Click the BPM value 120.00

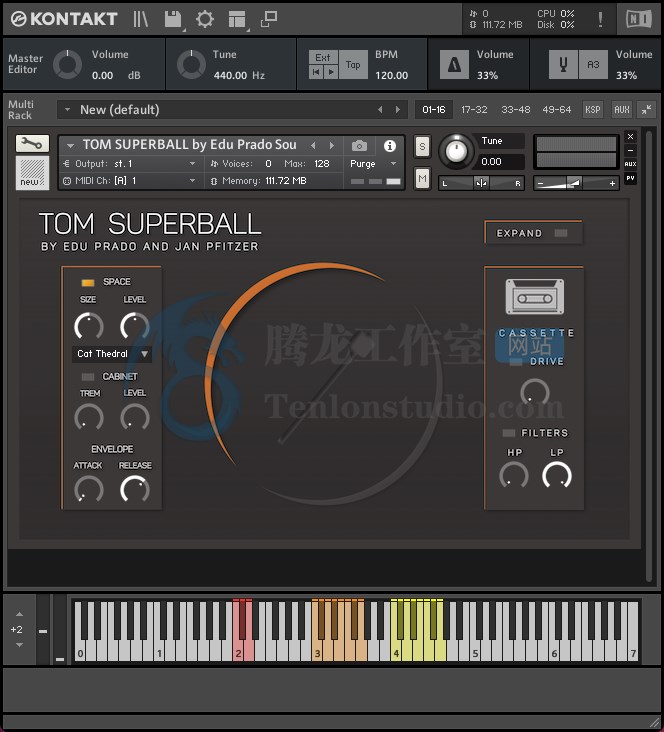[392, 75]
